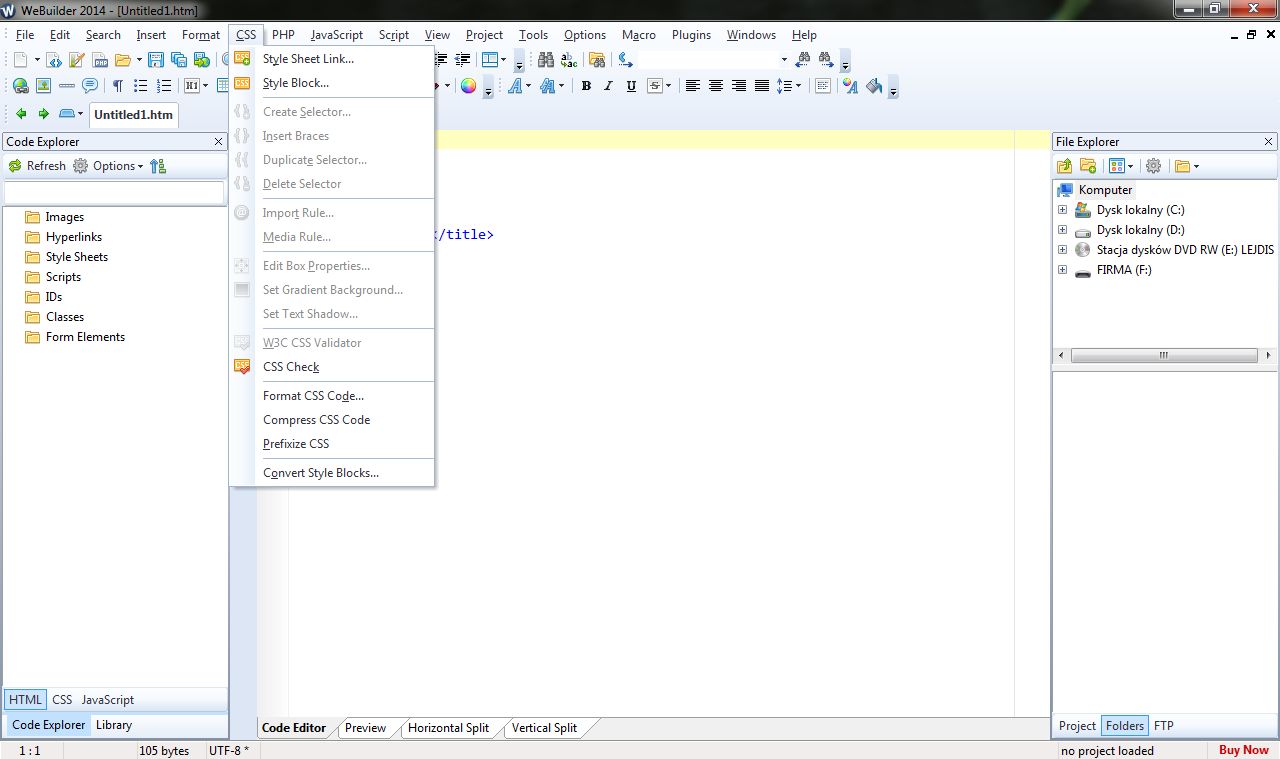The image size is (1280, 759).
Task: Open the JavaScript menu
Action: coord(337,35)
